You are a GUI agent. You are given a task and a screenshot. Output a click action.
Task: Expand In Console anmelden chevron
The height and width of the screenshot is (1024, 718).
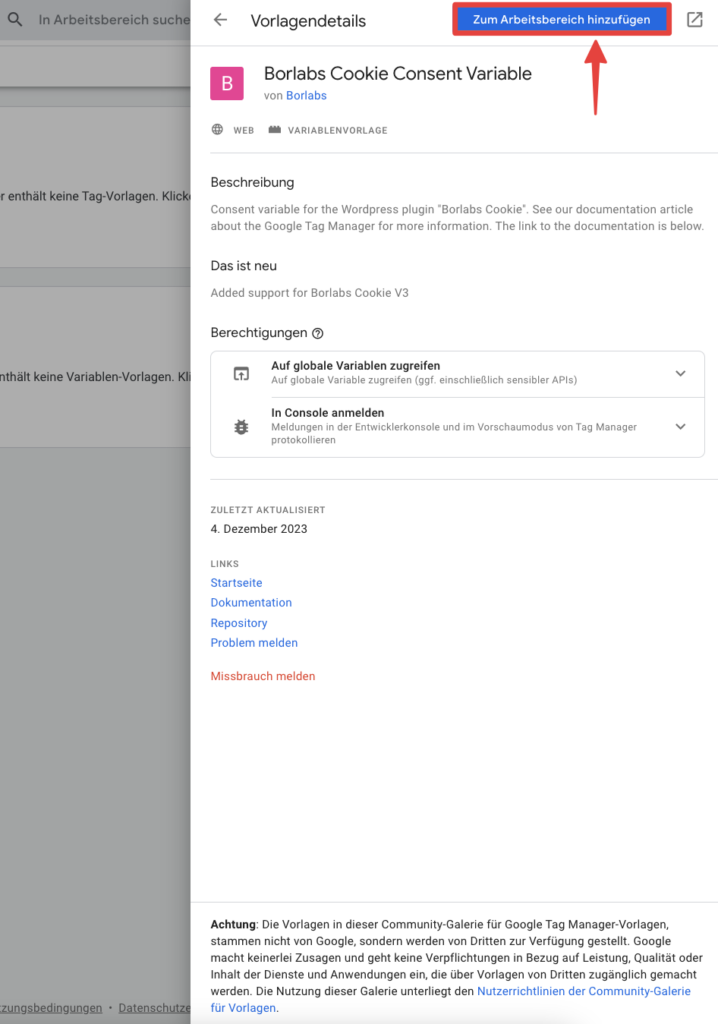click(x=680, y=426)
